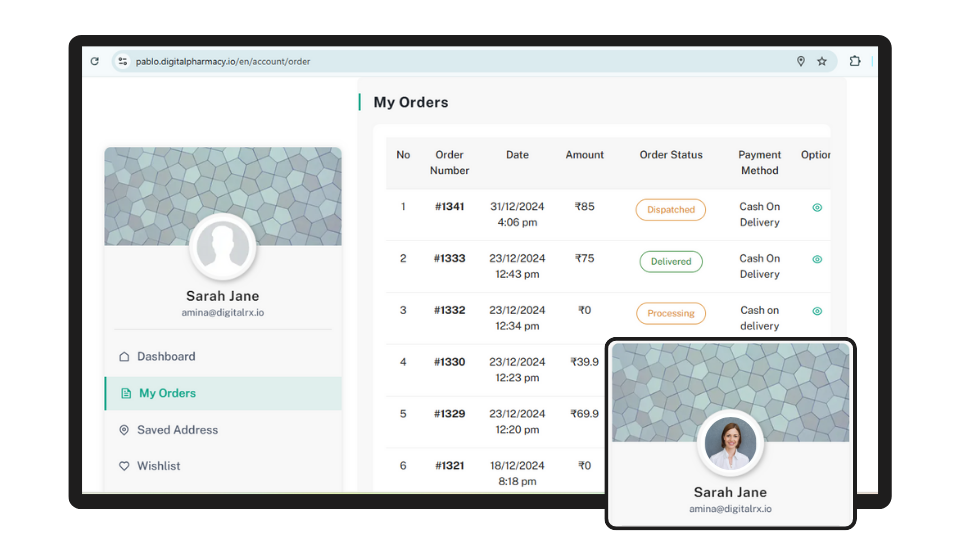Click the Date column header
Image resolution: width=960 pixels, height=540 pixels.
click(x=517, y=155)
